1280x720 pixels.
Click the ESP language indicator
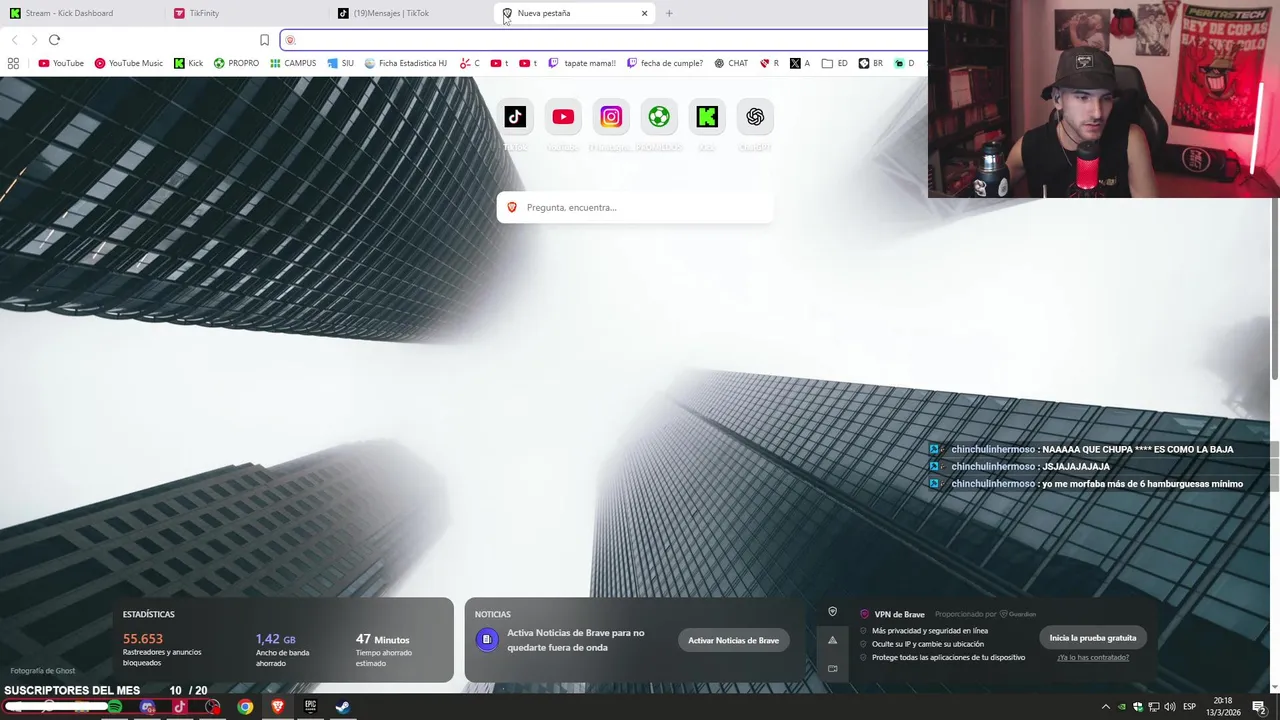[1190, 707]
